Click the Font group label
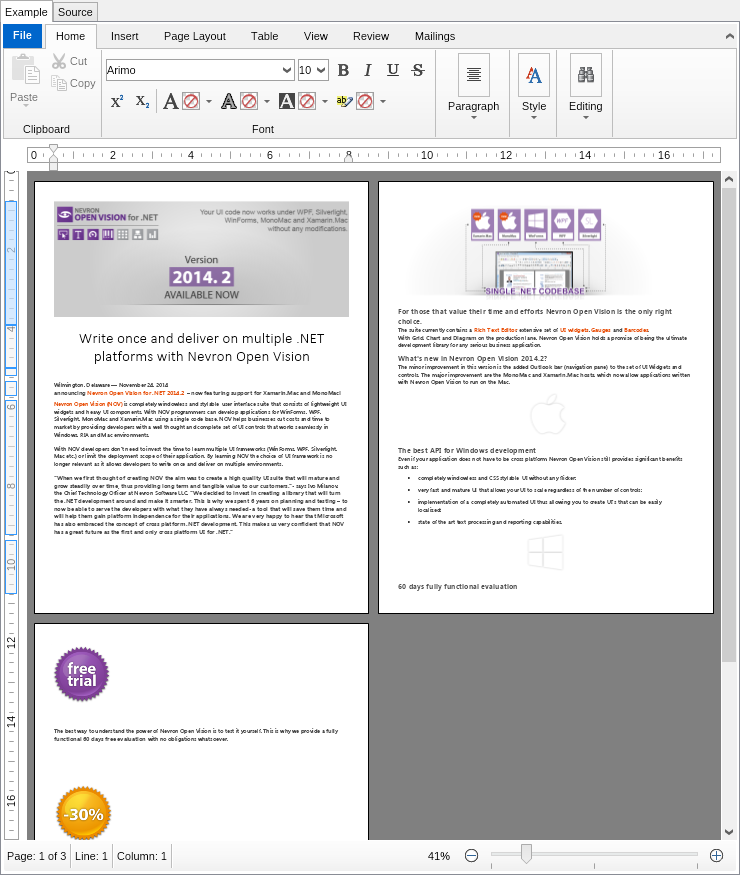This screenshot has height=875, width=740. 263,129
